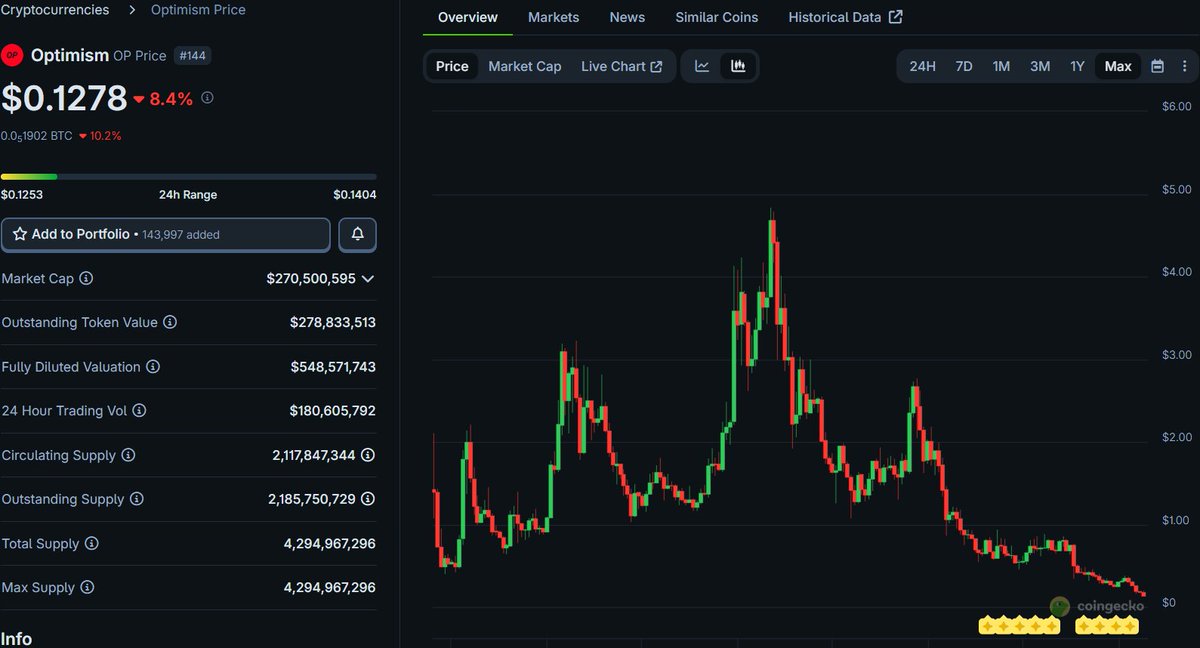Set chart range to 1Y
This screenshot has height=648, width=1200.
tap(1077, 66)
